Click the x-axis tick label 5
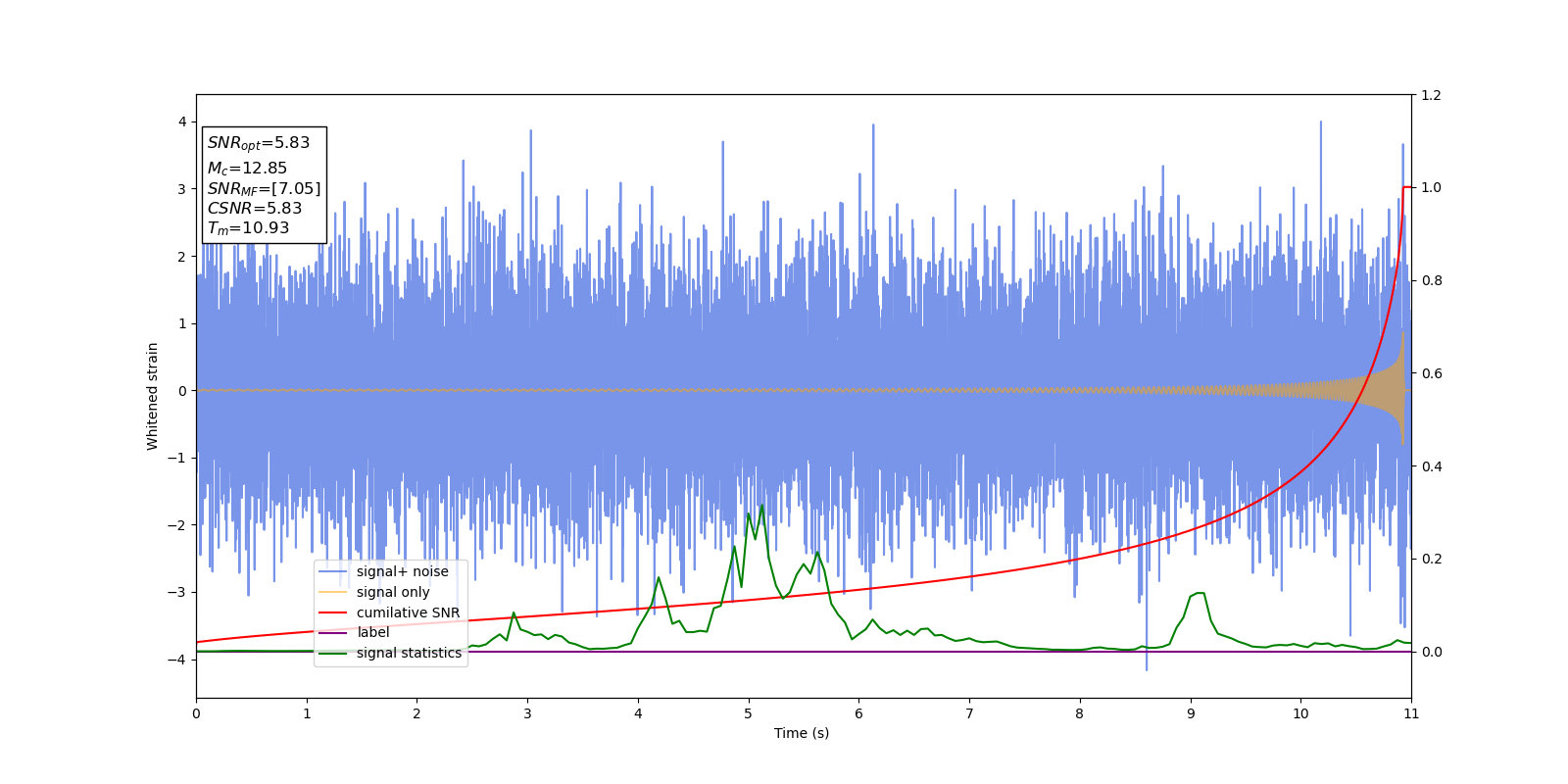 point(749,713)
